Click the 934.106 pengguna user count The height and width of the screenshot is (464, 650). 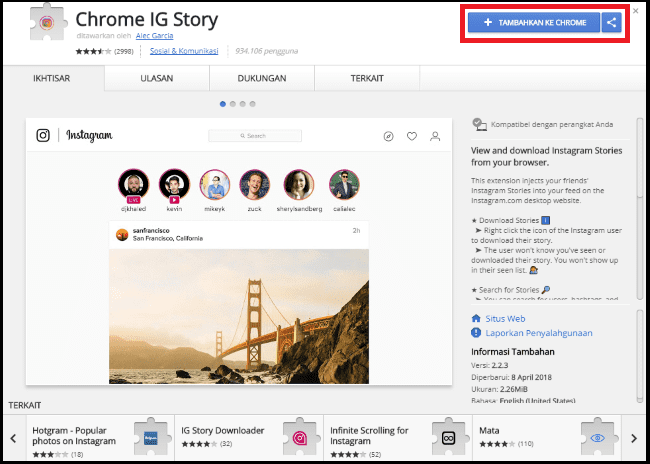click(x=267, y=51)
